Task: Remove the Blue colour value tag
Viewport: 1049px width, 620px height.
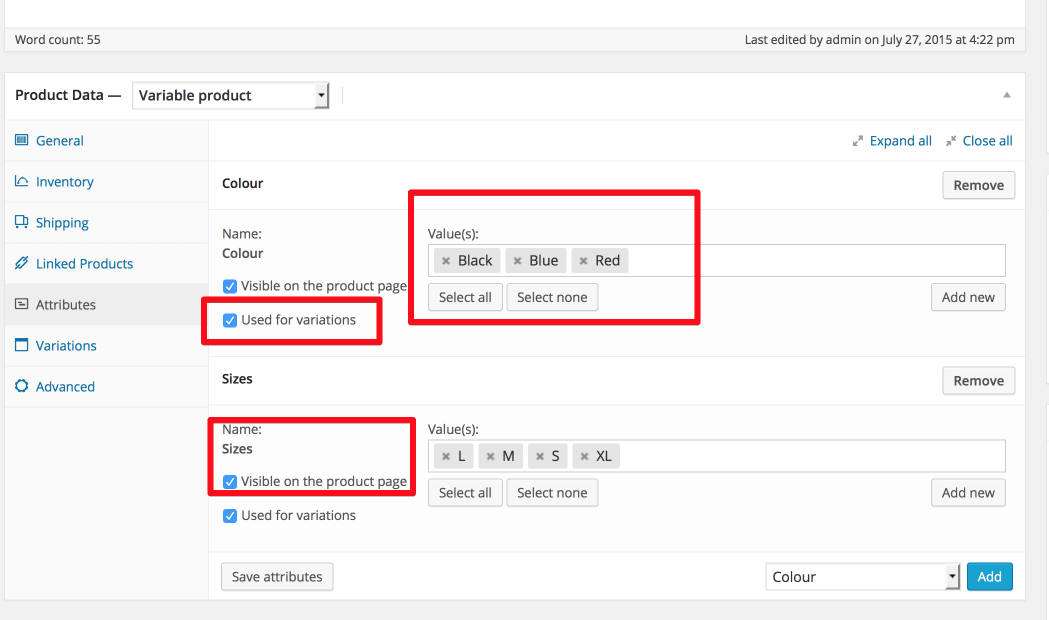Action: 517,261
